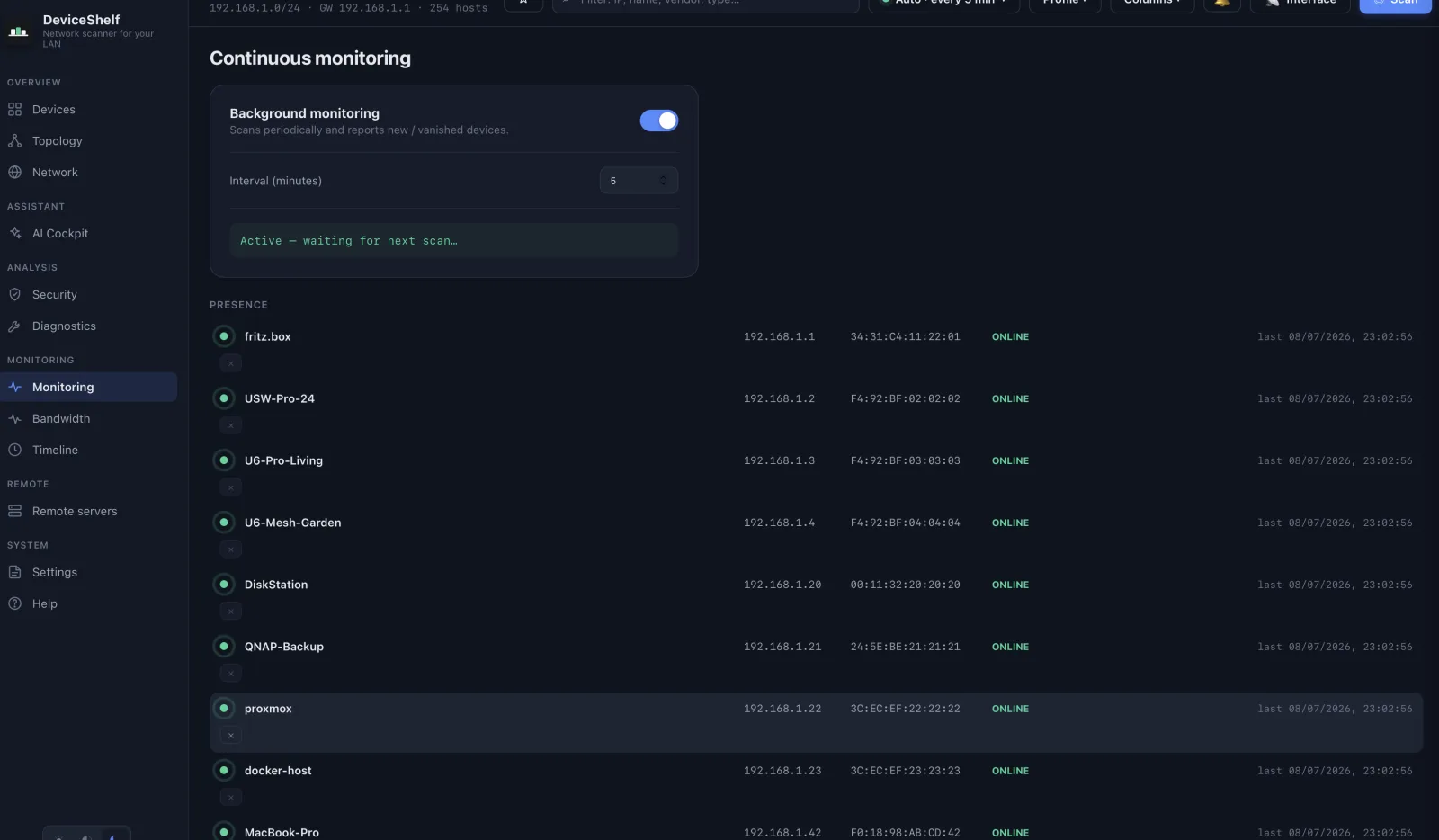Click IP address 192.168.1.20
Viewport: 1439px width, 840px height.
782,585
